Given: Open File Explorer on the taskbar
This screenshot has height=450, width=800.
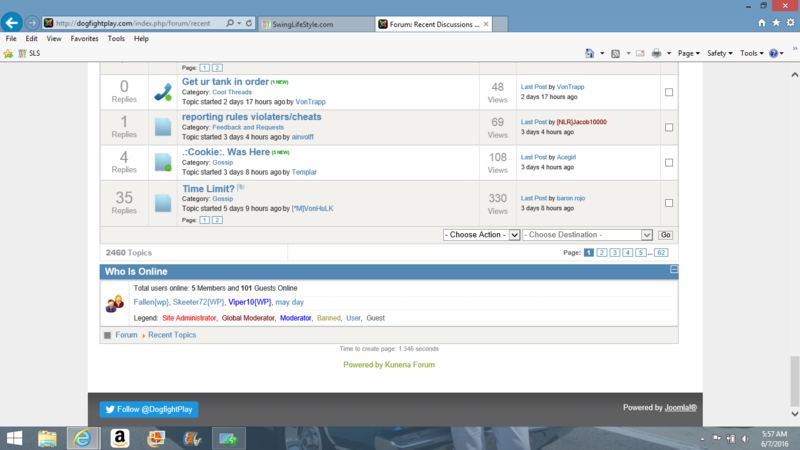Looking at the screenshot, I should [x=47, y=438].
